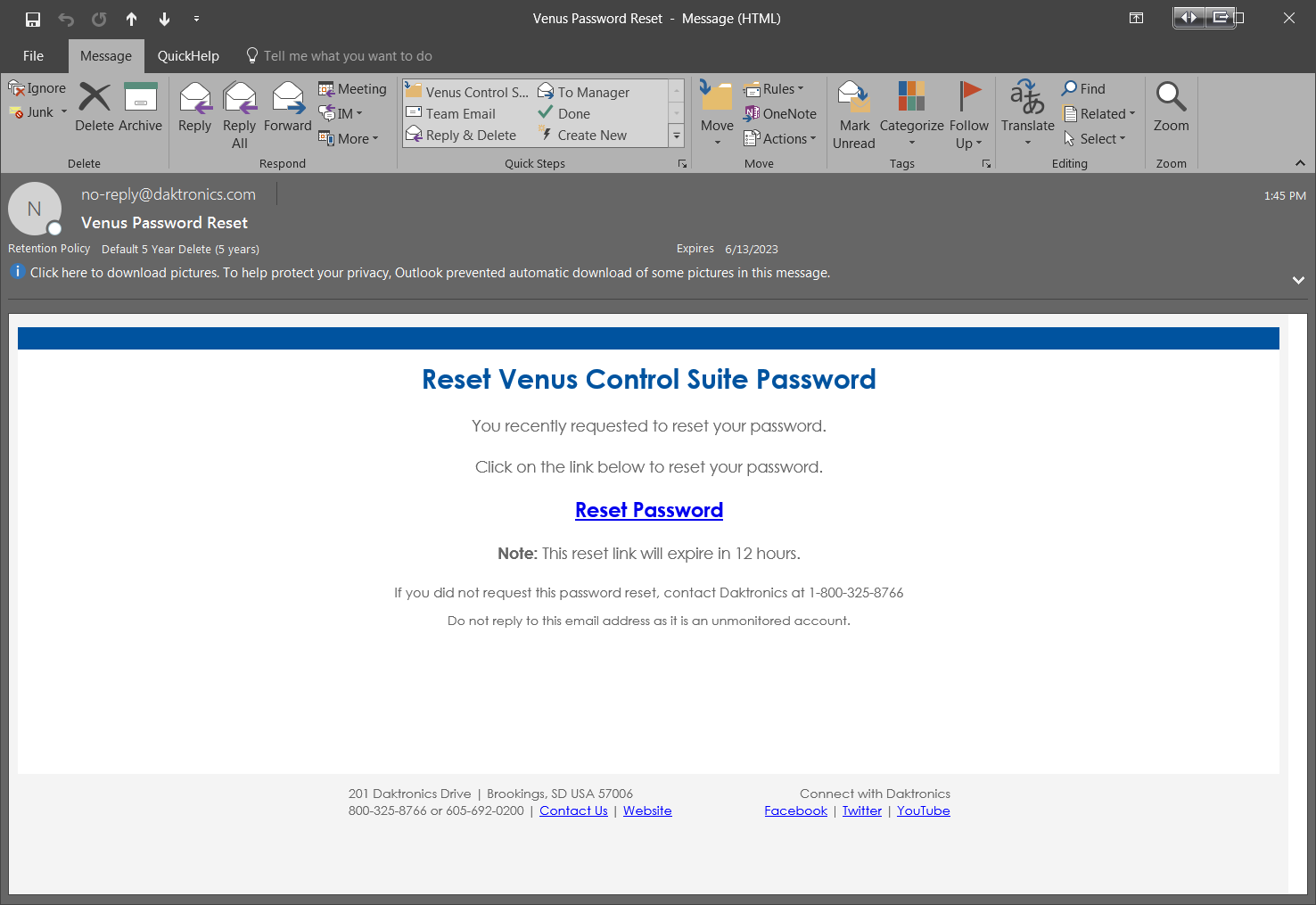Open the Zoom magnifier tool

click(1171, 107)
